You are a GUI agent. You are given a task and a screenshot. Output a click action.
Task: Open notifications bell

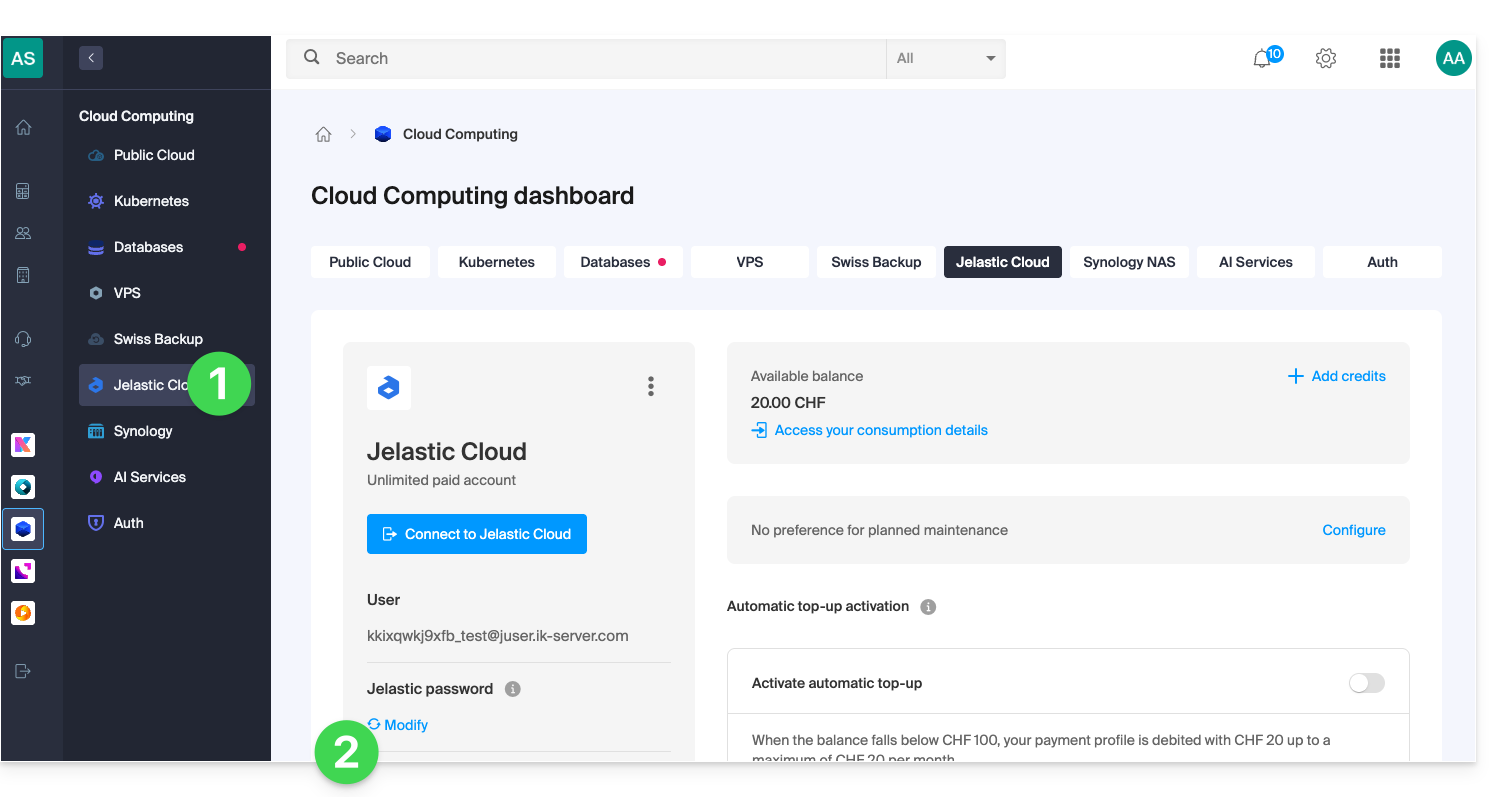(x=1262, y=59)
